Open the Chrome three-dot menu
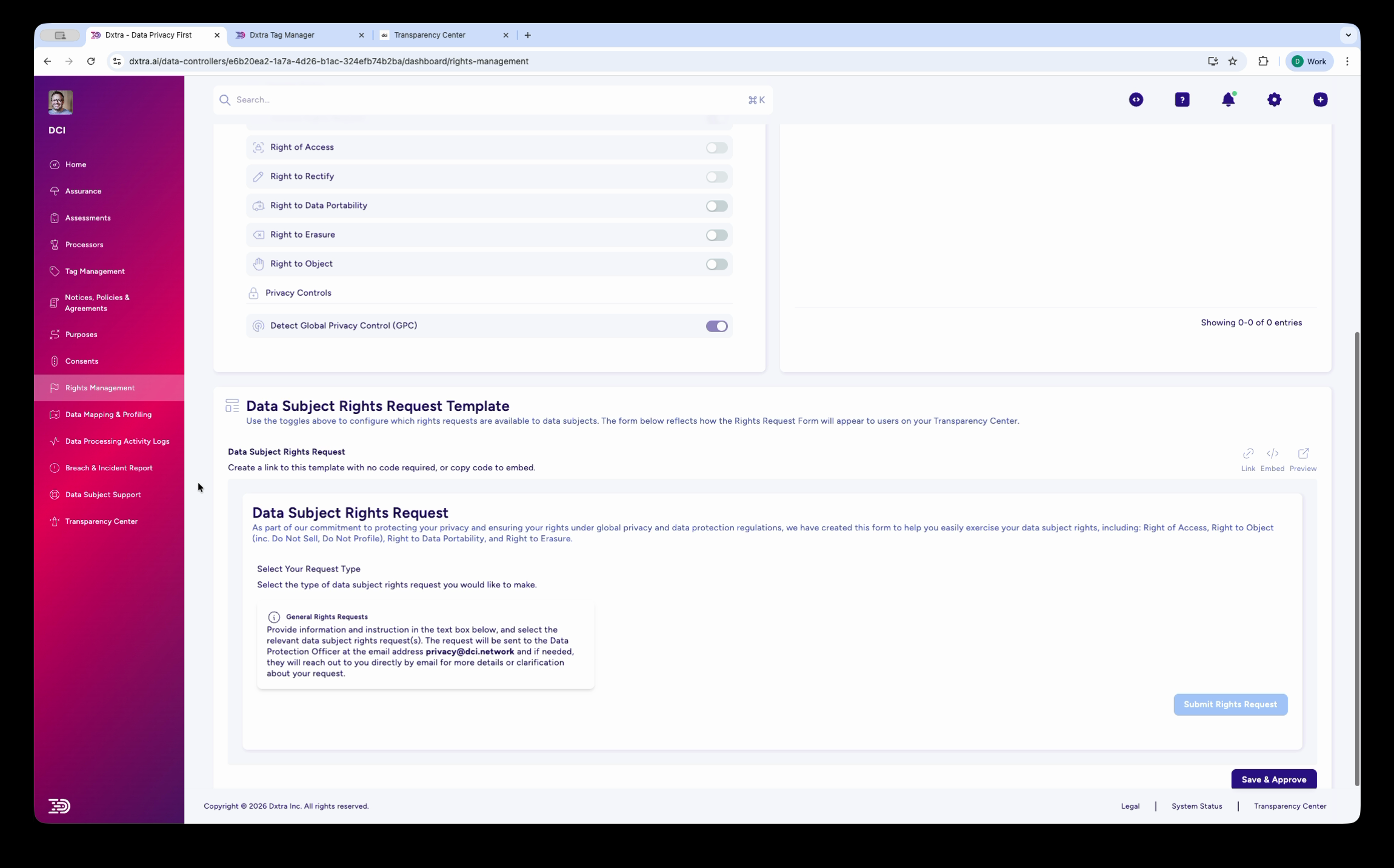1394x868 pixels. click(1347, 61)
